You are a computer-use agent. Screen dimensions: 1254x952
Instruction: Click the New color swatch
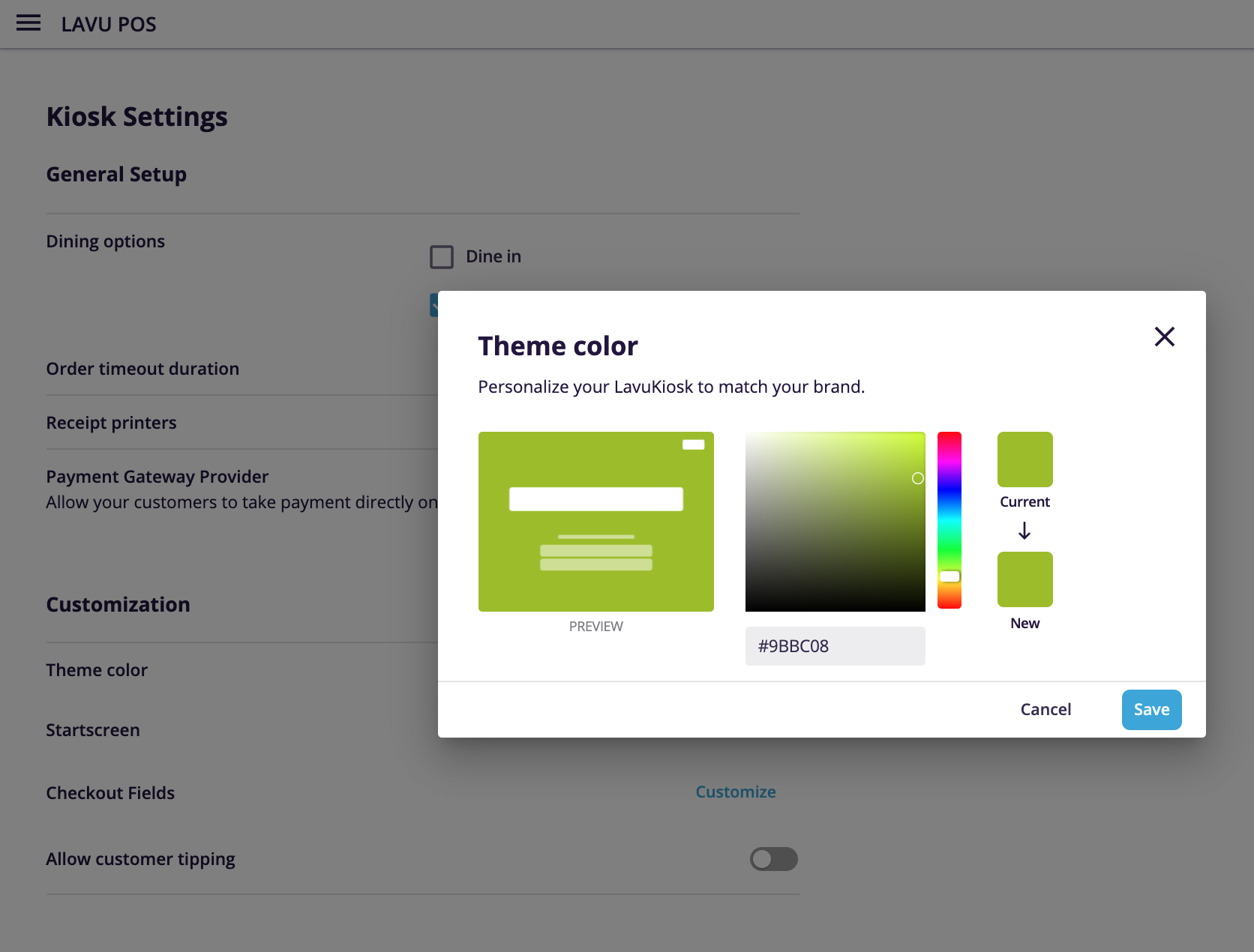(x=1024, y=579)
